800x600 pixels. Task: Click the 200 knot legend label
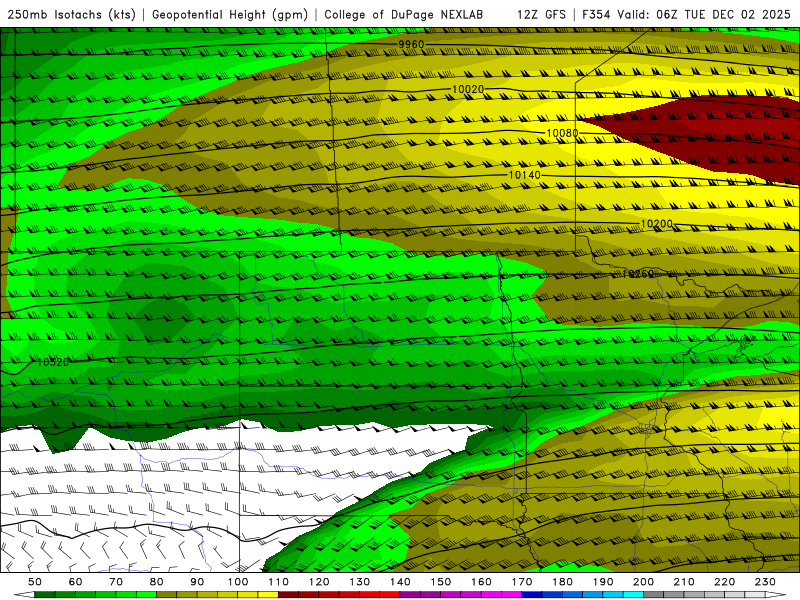pos(643,582)
